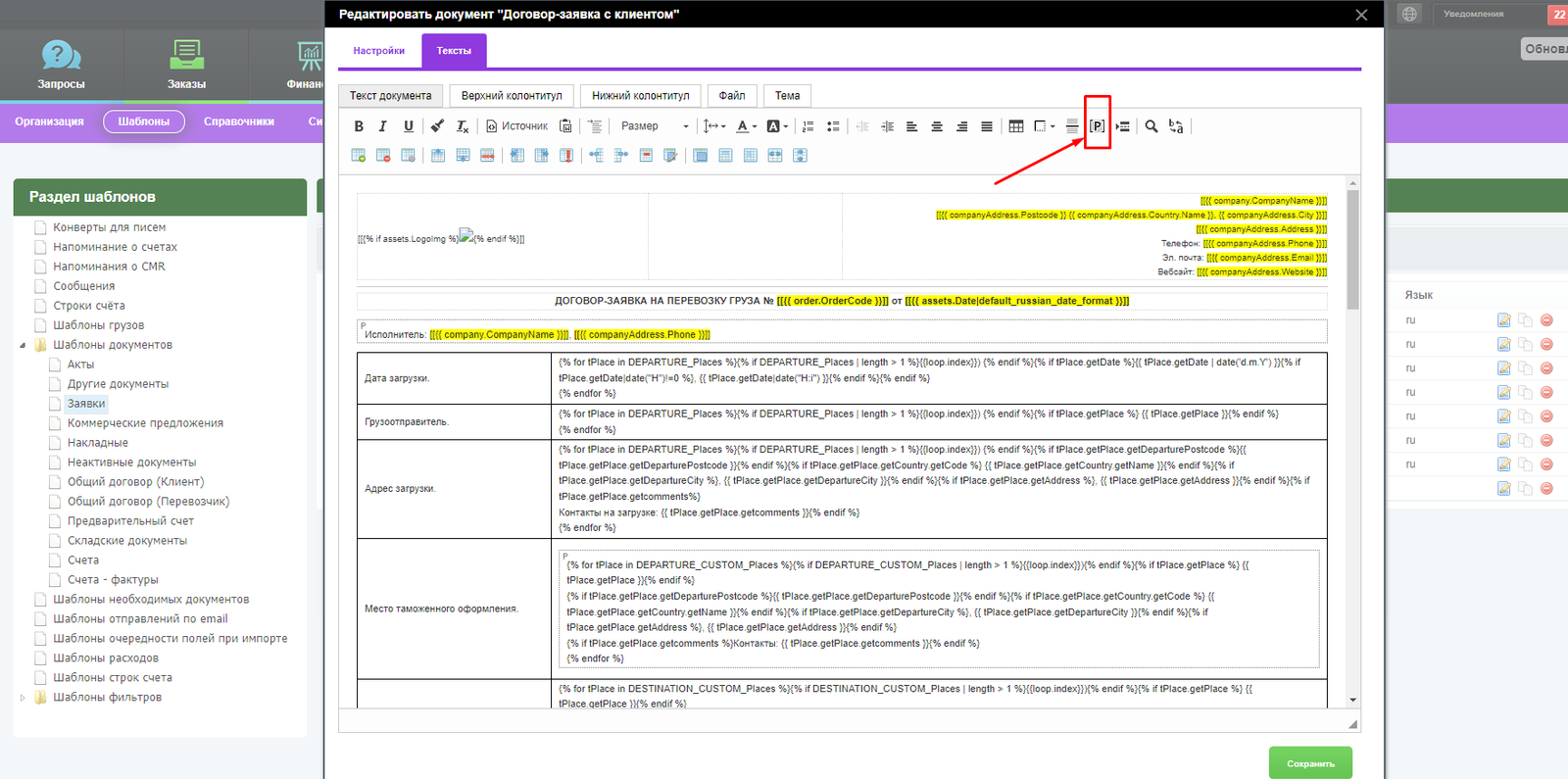Click the copy icon in first ru row
1568x779 pixels.
(x=1525, y=320)
